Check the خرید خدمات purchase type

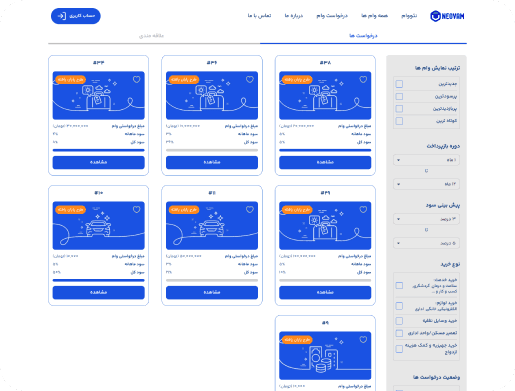coord(399,286)
